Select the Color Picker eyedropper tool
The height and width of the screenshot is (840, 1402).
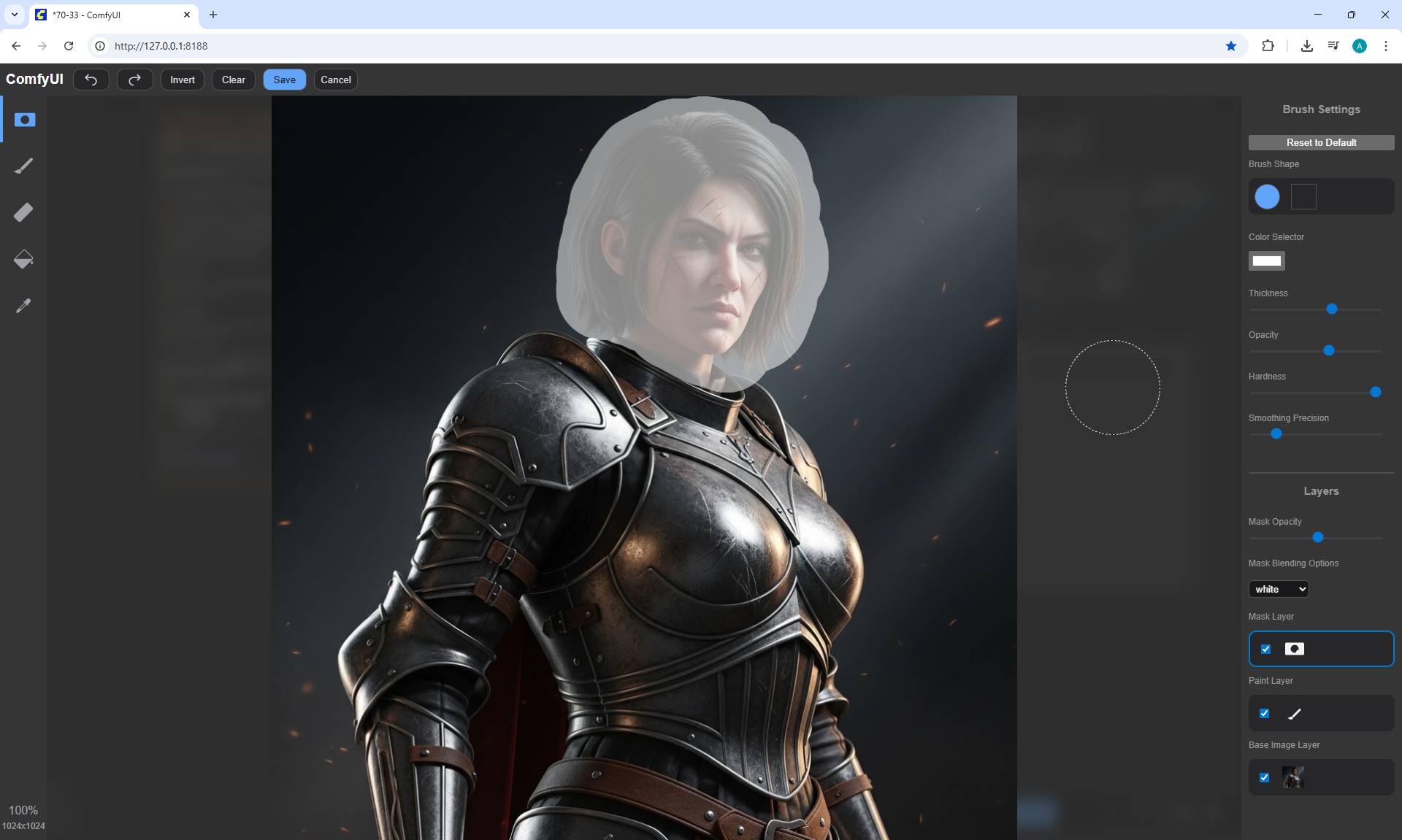(24, 306)
